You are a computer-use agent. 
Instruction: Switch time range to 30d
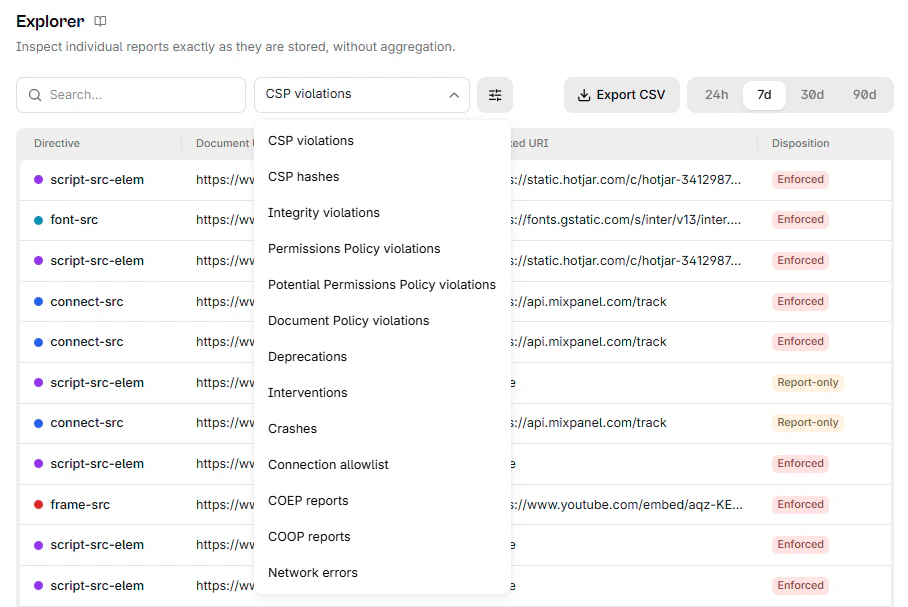(x=812, y=95)
